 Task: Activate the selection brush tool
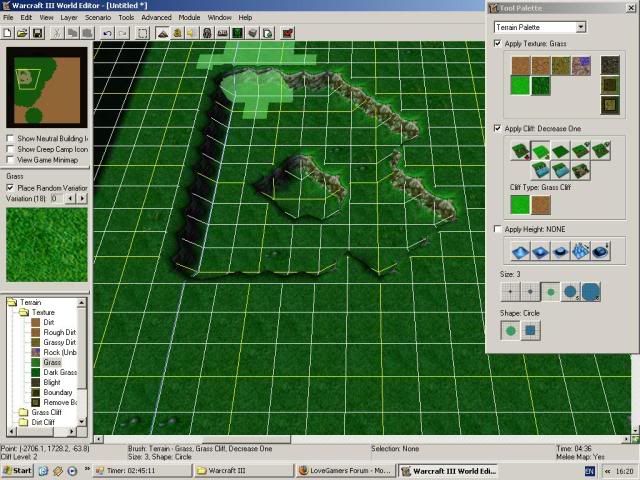point(142,33)
